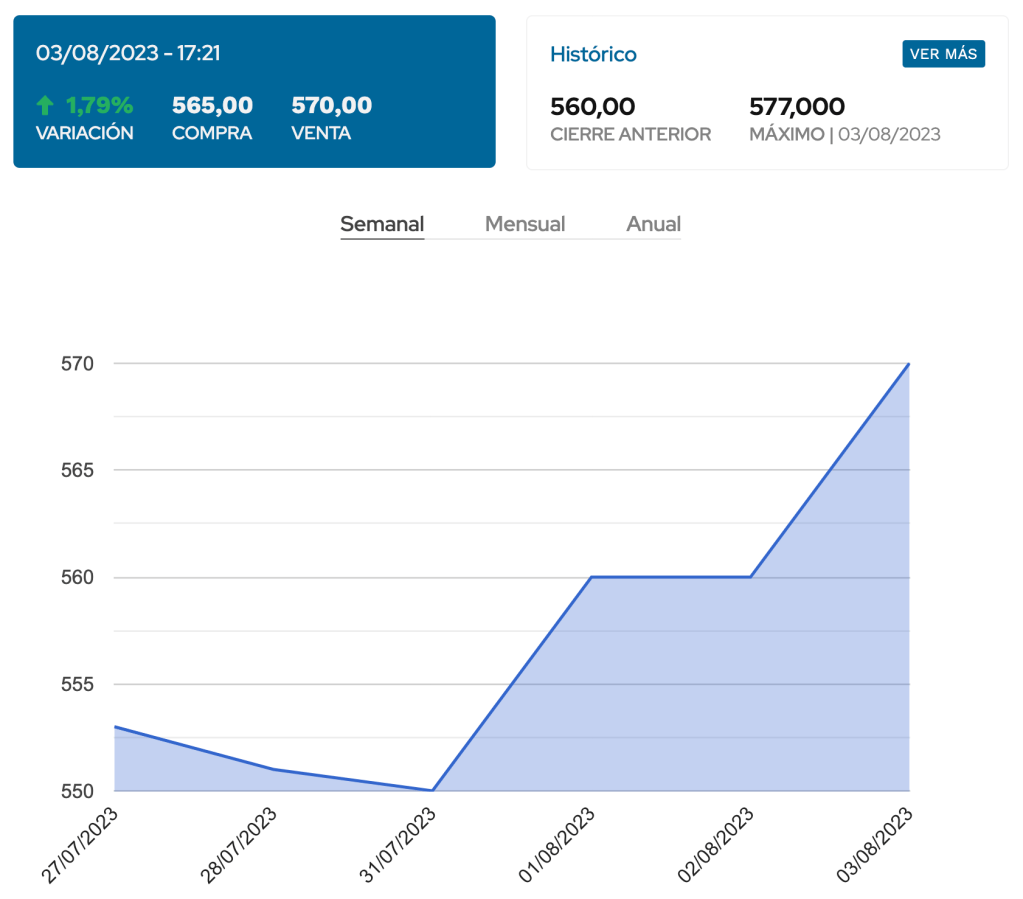Select the Mensual chart tab
Screen dimensions: 1023x899
coord(525,224)
